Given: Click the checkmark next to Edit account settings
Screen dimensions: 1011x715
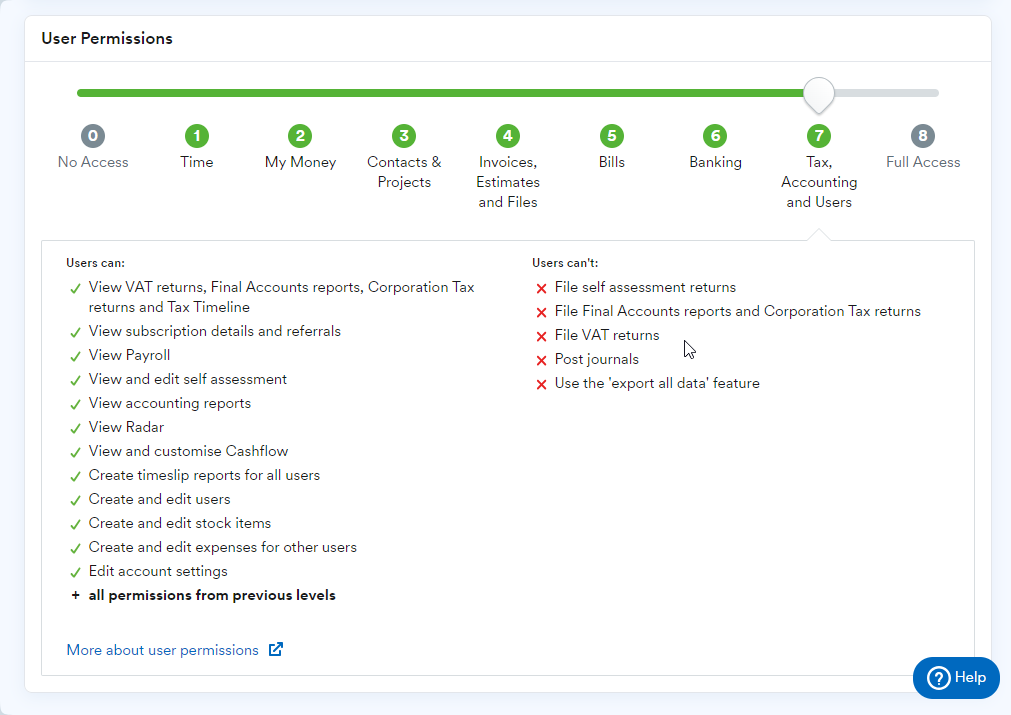Looking at the screenshot, I should click(75, 571).
